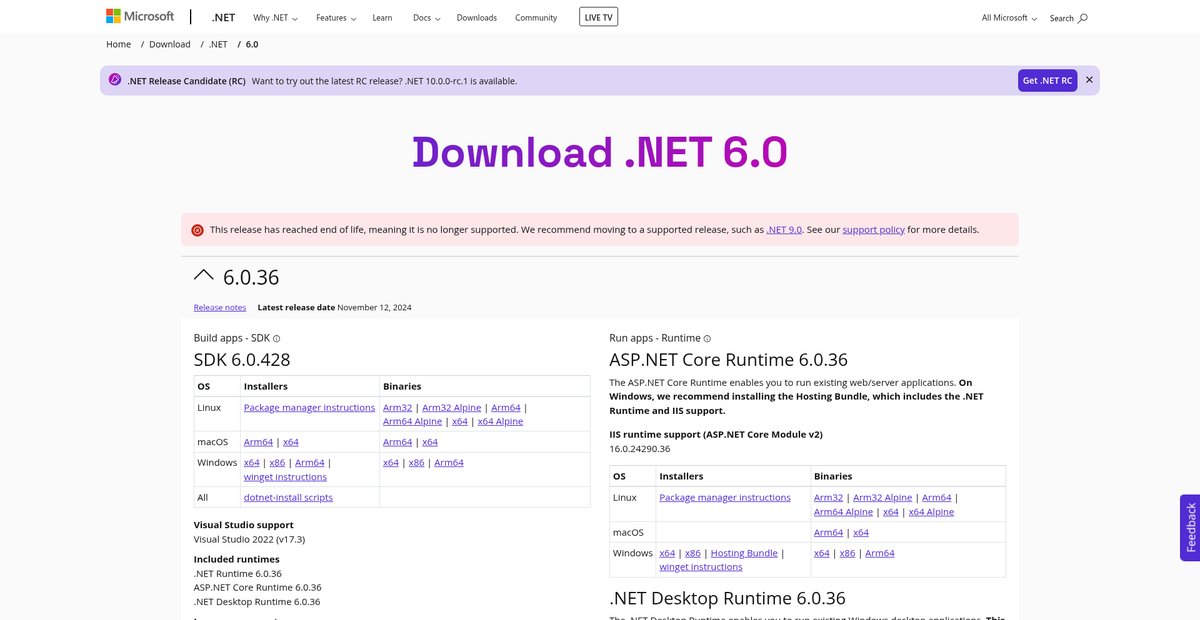Go to the Learn page

point(382,18)
